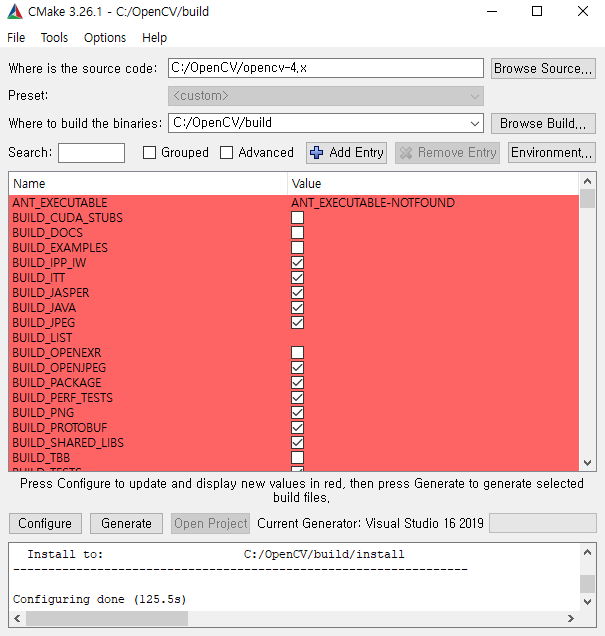Click the Generate button
The width and height of the screenshot is (605, 636).
(x=126, y=523)
